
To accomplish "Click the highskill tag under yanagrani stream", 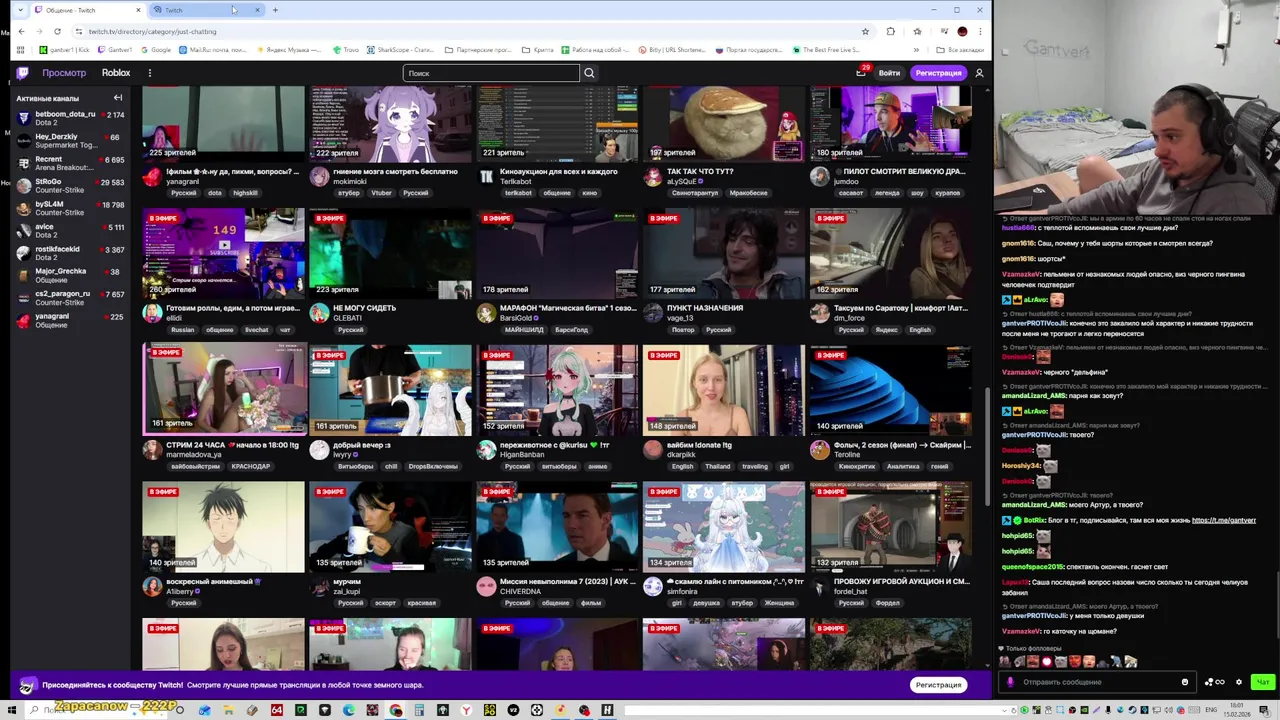I will (x=245, y=193).
